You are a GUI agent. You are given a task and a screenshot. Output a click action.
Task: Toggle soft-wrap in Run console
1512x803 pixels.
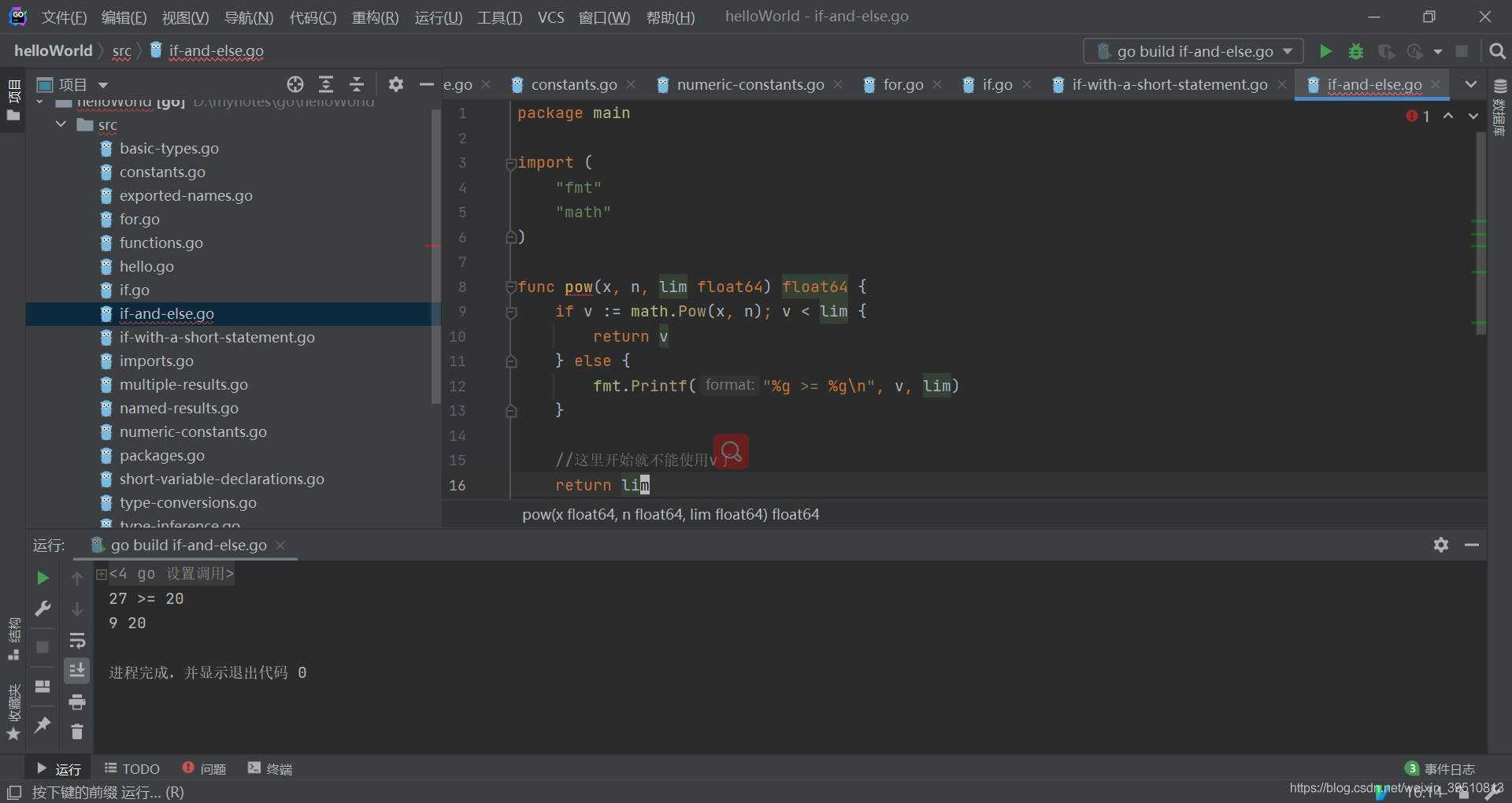pyautogui.click(x=77, y=639)
